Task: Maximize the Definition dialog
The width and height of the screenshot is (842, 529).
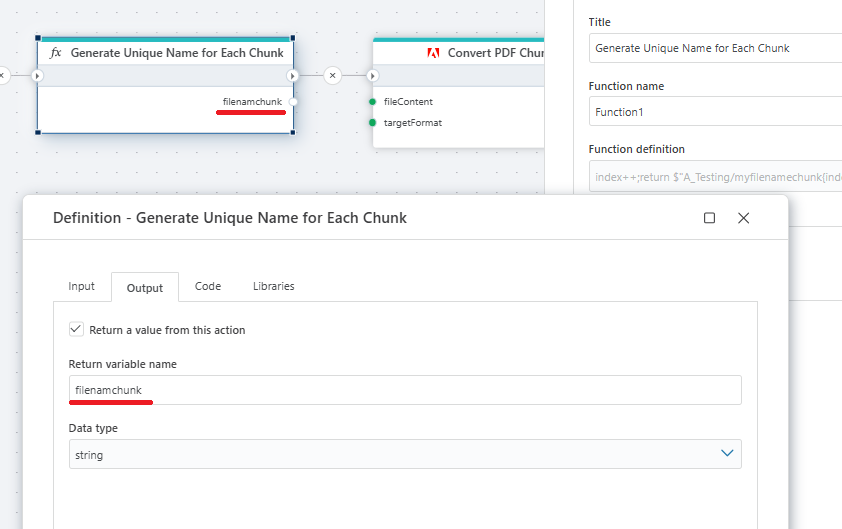Action: 710,218
